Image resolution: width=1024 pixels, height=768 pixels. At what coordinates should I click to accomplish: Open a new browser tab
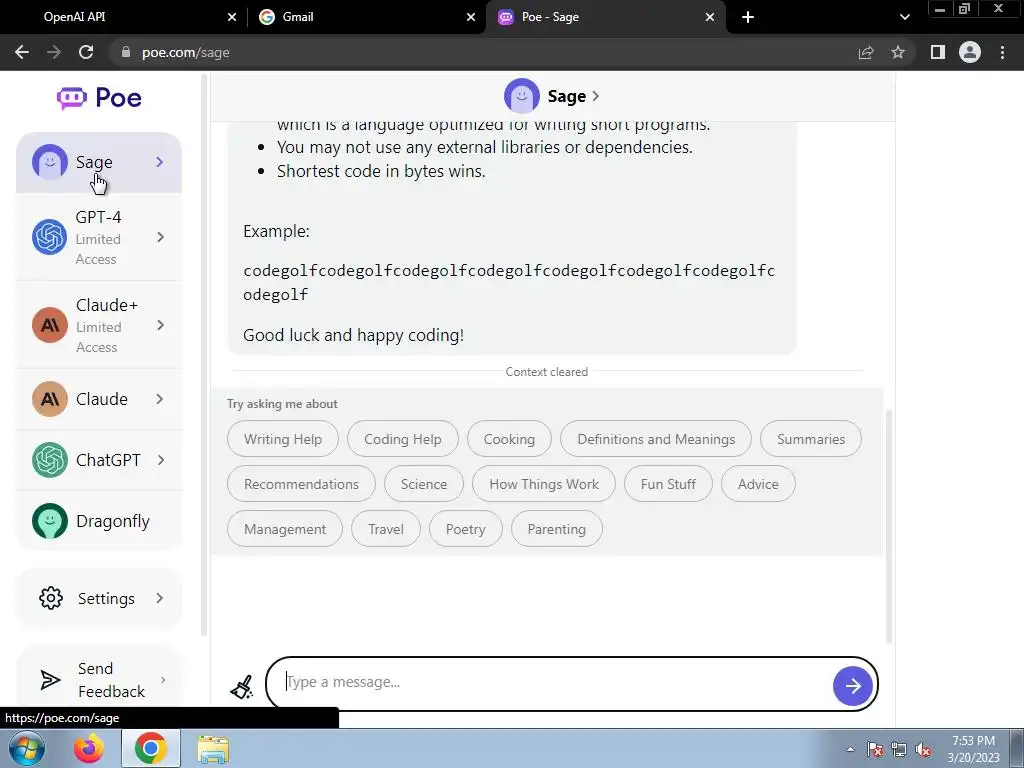pos(748,17)
